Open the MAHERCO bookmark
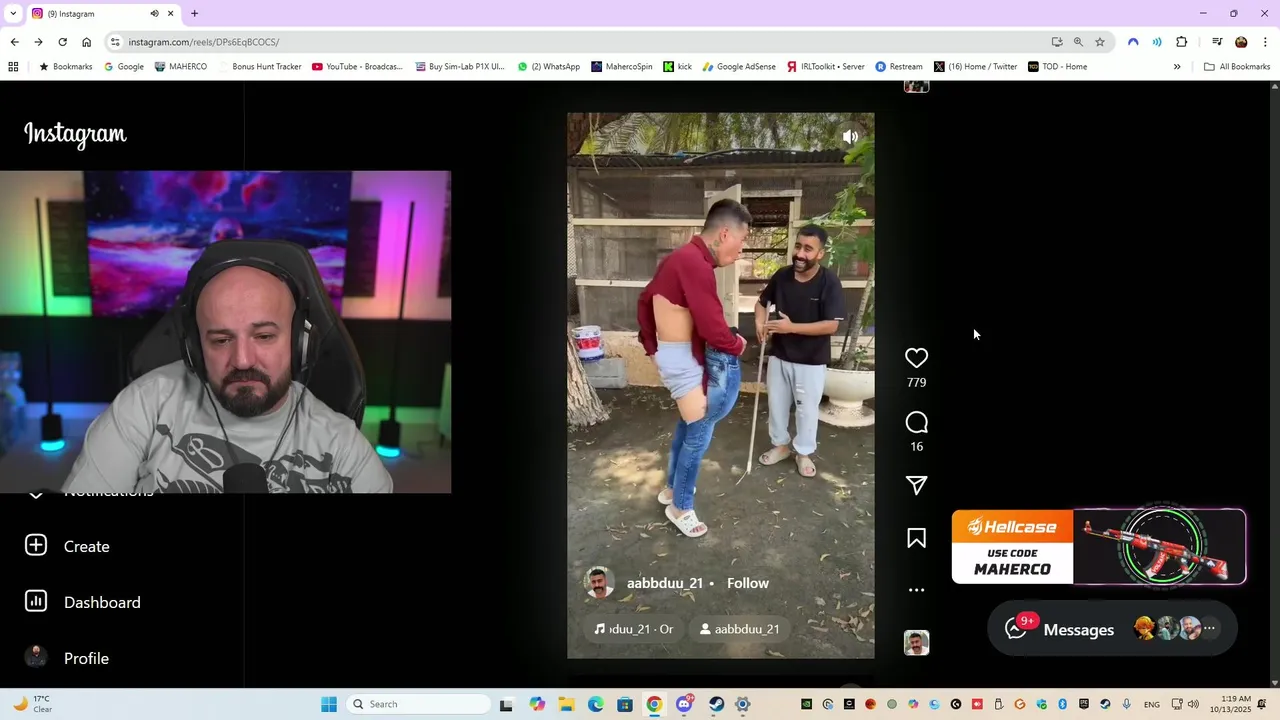 click(181, 67)
